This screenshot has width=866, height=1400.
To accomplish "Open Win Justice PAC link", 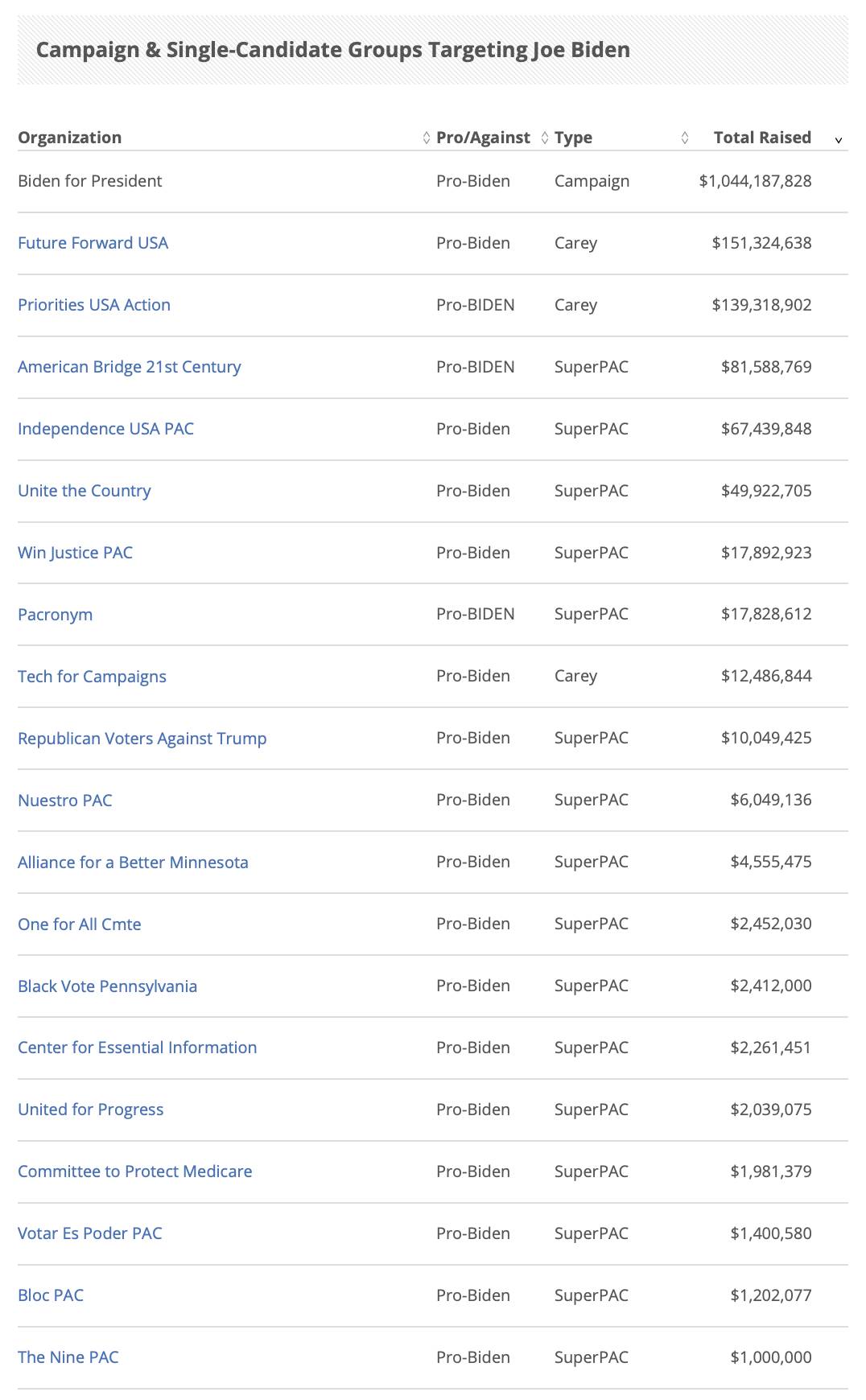I will [75, 553].
